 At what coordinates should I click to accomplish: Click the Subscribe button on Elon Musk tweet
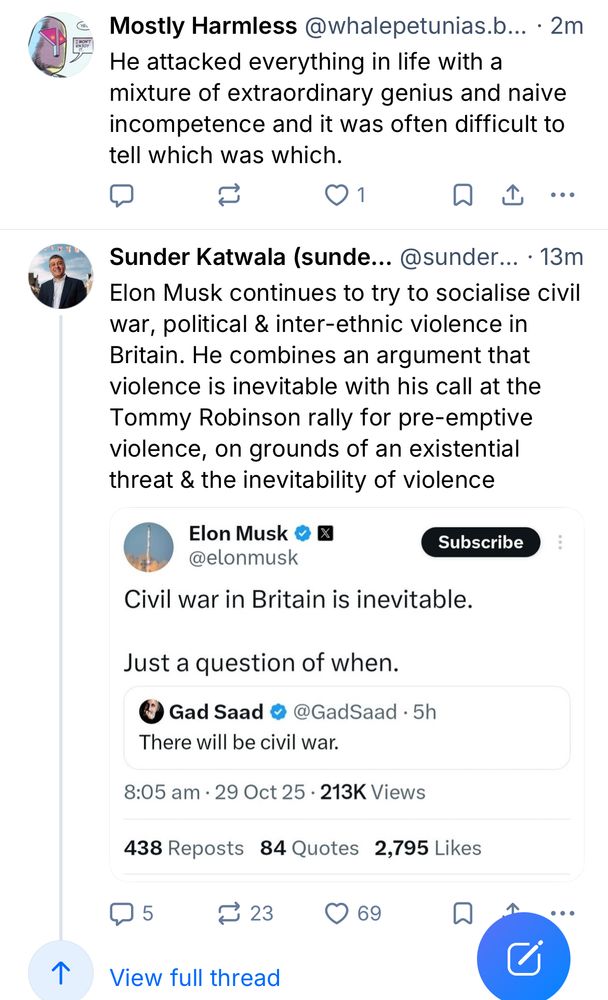pyautogui.click(x=480, y=542)
